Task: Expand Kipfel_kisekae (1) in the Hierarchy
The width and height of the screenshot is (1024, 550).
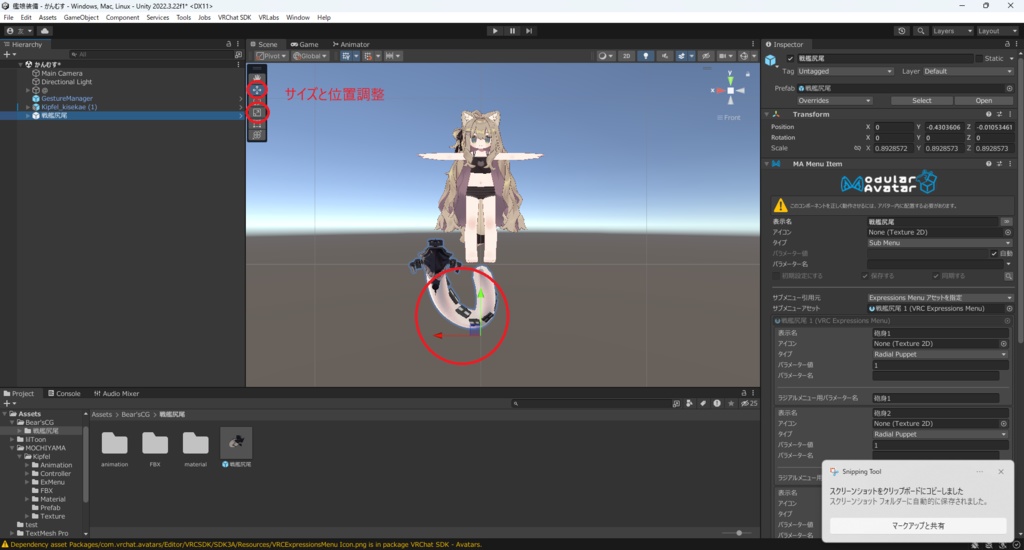Action: pyautogui.click(x=27, y=107)
